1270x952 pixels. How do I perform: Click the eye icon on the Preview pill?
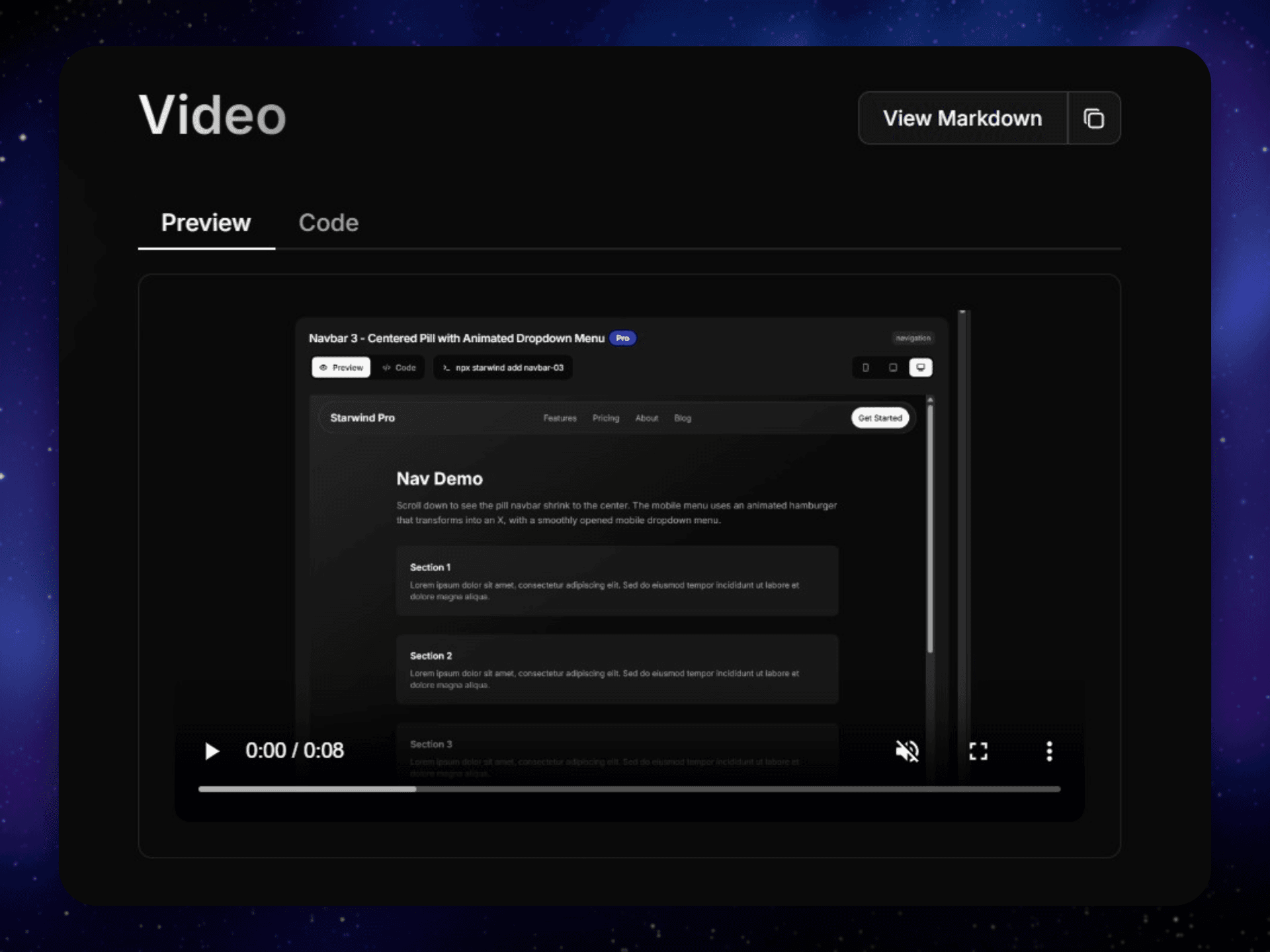pos(323,368)
